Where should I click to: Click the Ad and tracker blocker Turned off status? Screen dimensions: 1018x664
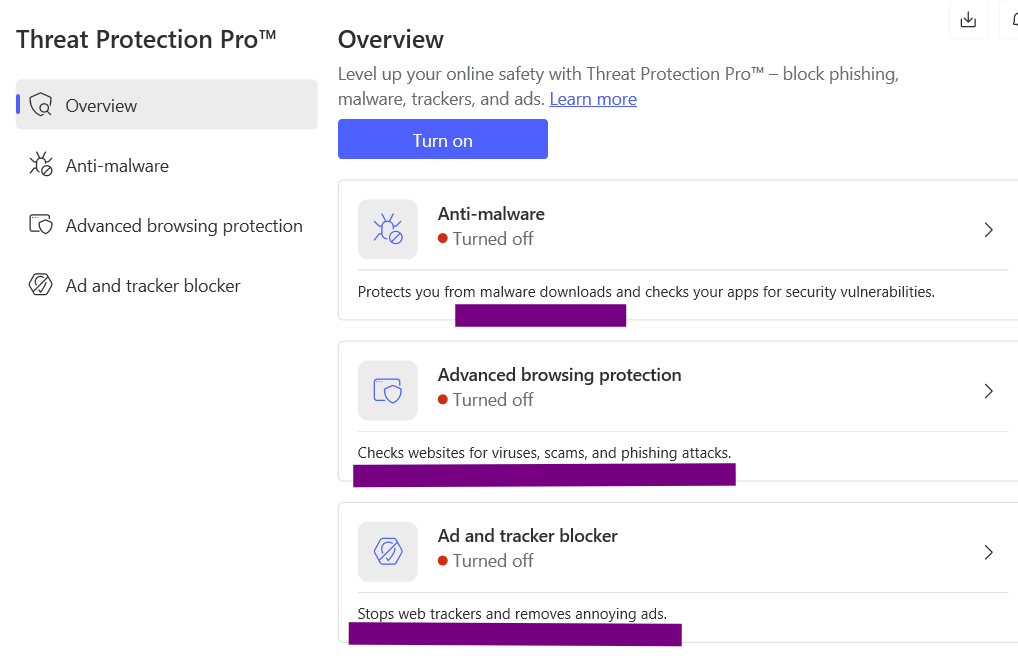[x=492, y=561]
